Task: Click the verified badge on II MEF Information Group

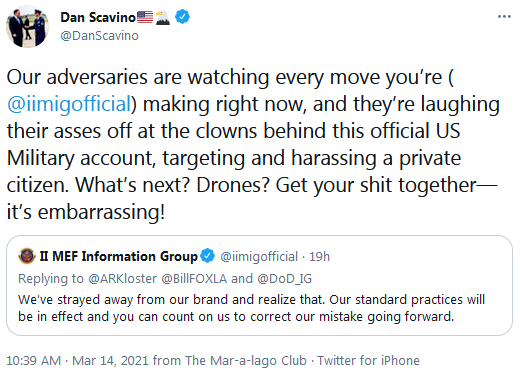Action: pos(208,256)
